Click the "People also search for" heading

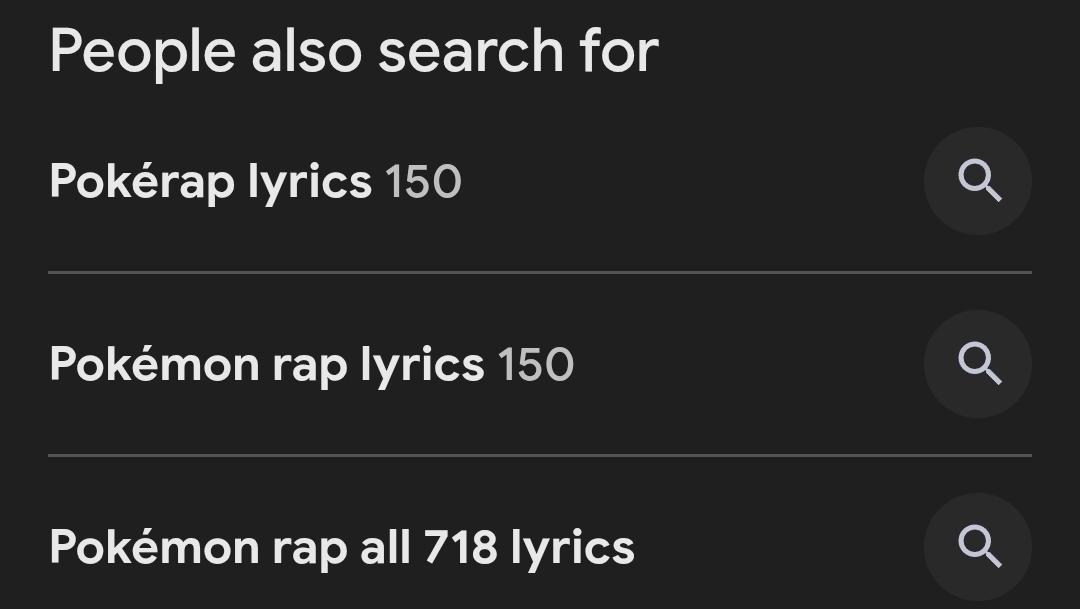tap(354, 50)
